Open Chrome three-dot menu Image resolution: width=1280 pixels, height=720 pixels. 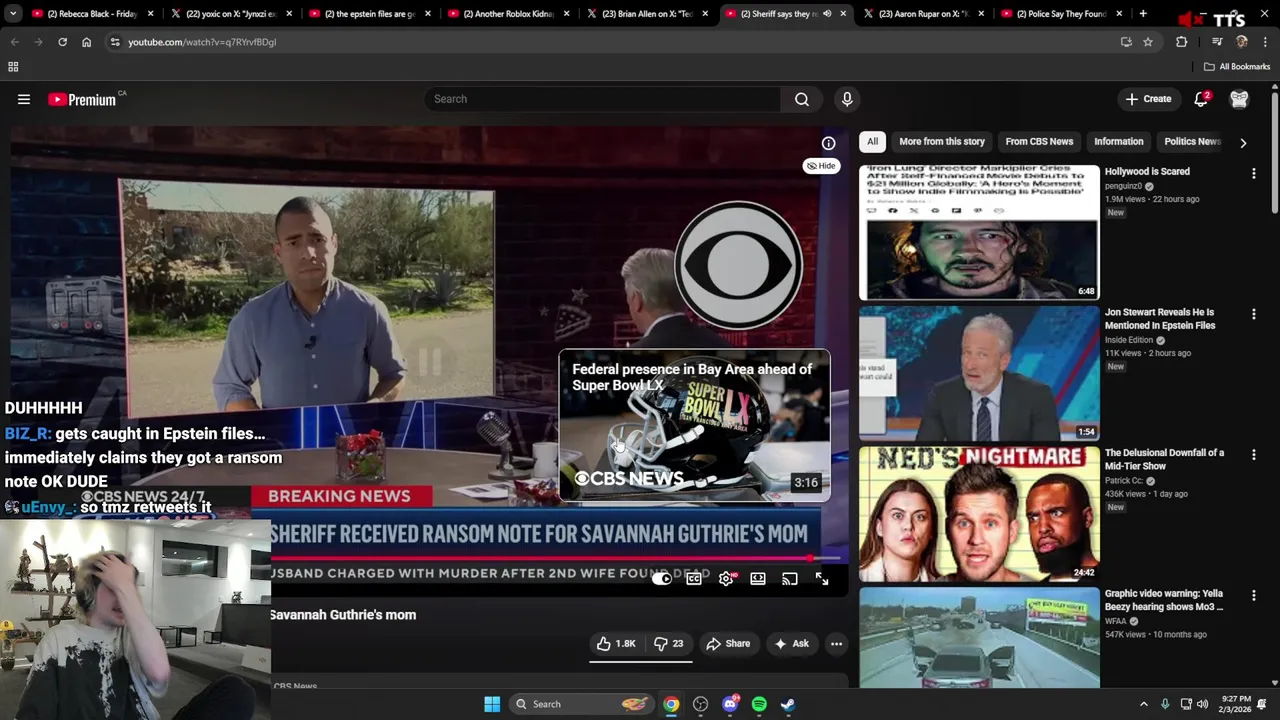point(1264,42)
